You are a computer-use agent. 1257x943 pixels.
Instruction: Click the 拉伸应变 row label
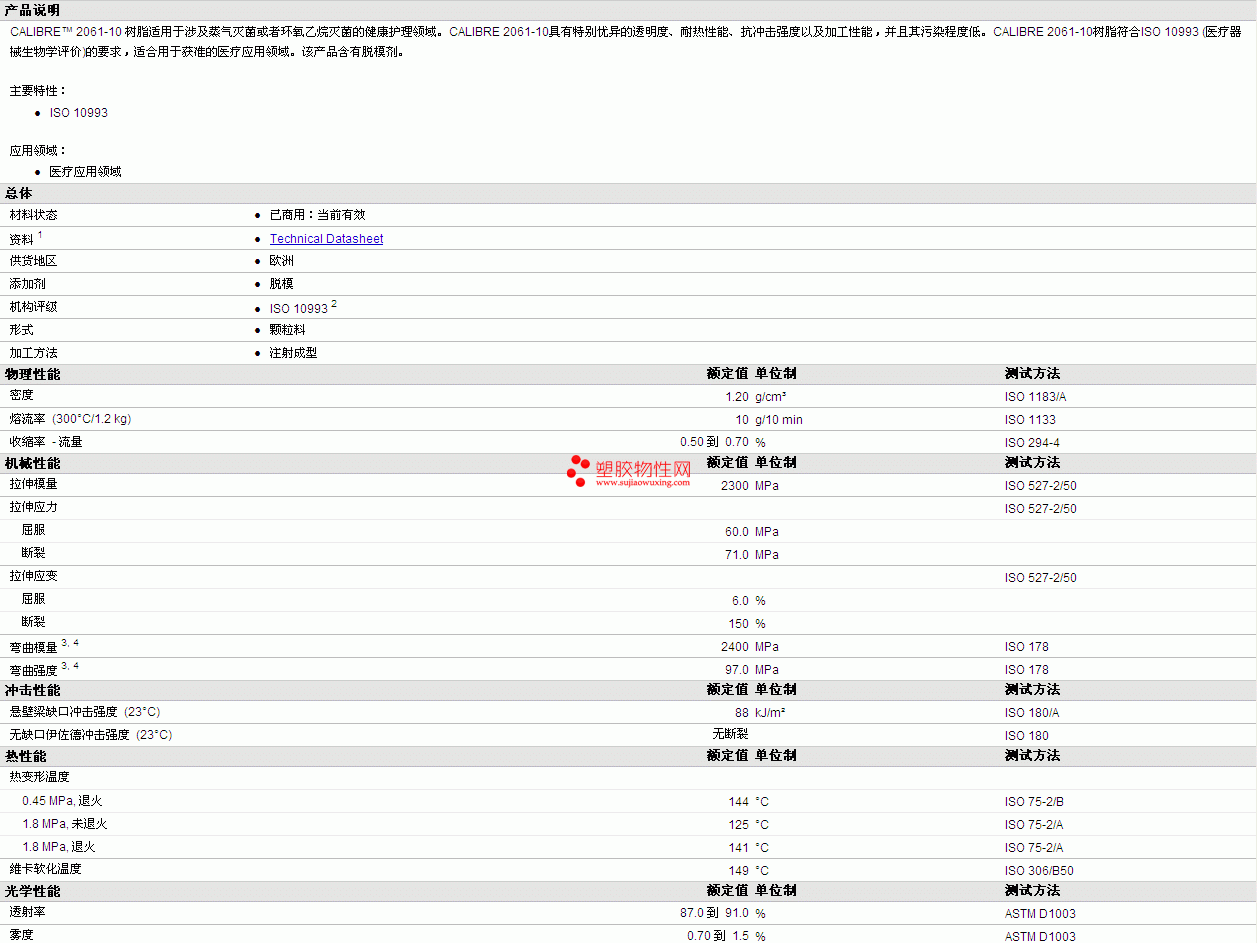click(x=34, y=576)
